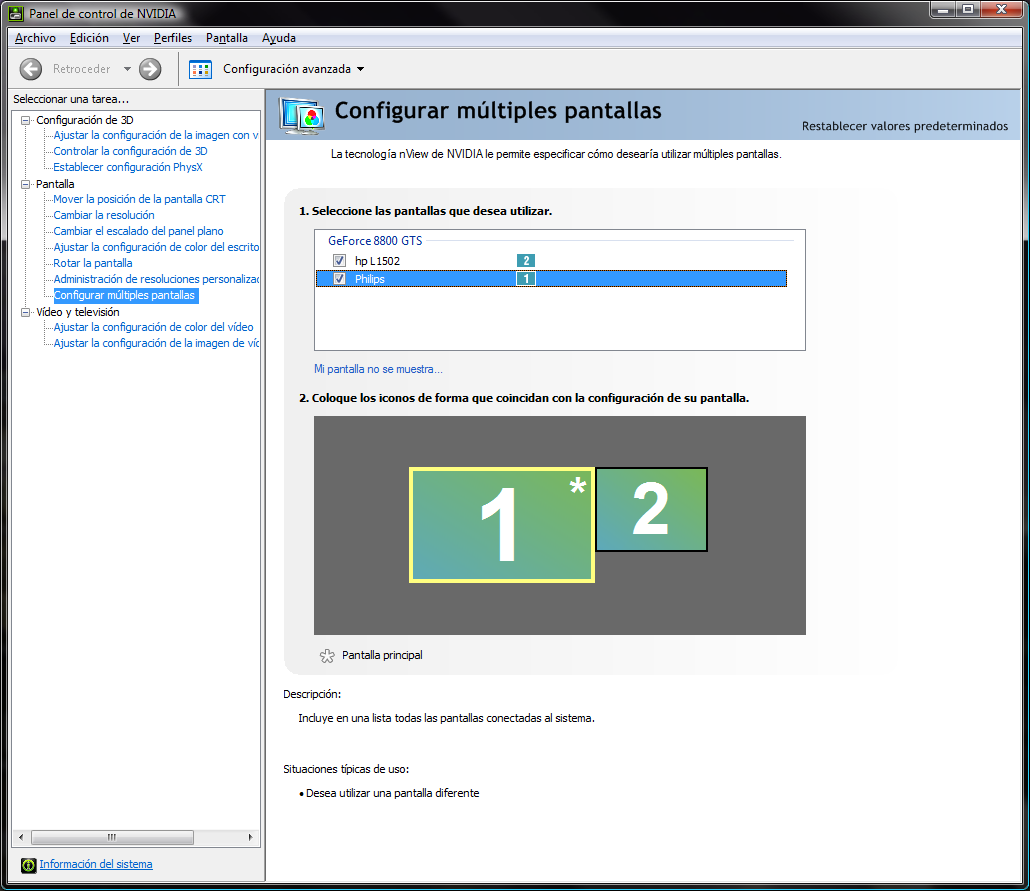This screenshot has height=891, width=1030.
Task: Select Mover la posición de la pantalla CRT
Action: pyautogui.click(x=139, y=199)
